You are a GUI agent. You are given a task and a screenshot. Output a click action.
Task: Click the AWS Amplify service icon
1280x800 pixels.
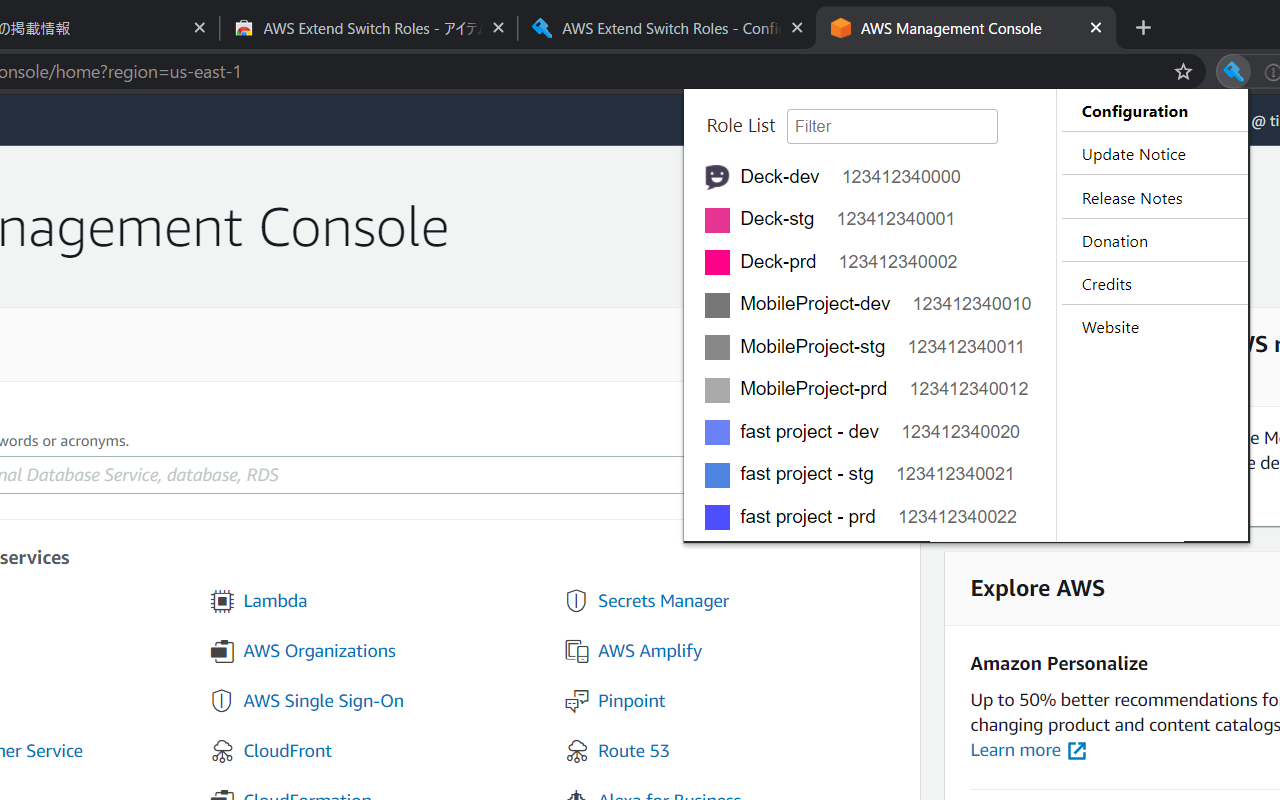(x=577, y=650)
